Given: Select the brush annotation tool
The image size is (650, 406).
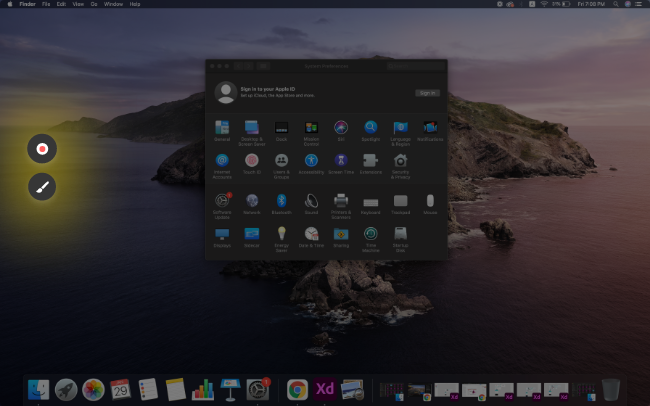Looking at the screenshot, I should coord(42,187).
